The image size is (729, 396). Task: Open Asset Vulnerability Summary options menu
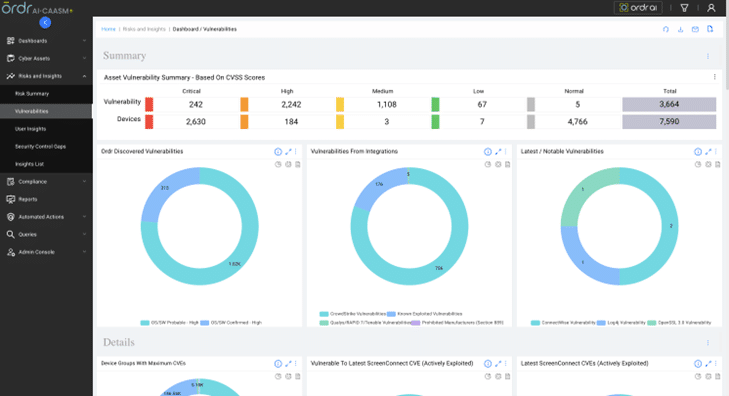click(715, 77)
